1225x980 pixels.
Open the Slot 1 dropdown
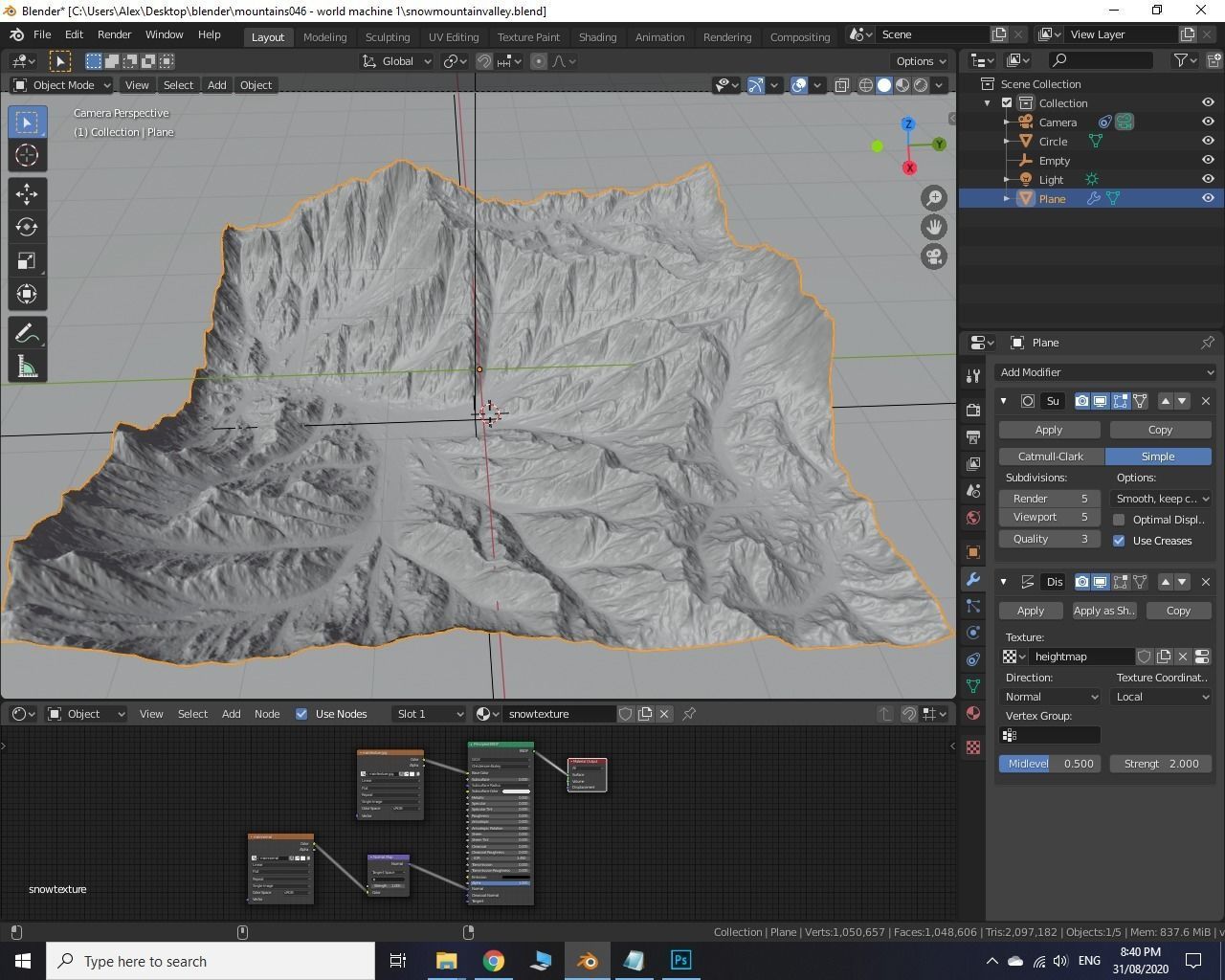tap(429, 714)
